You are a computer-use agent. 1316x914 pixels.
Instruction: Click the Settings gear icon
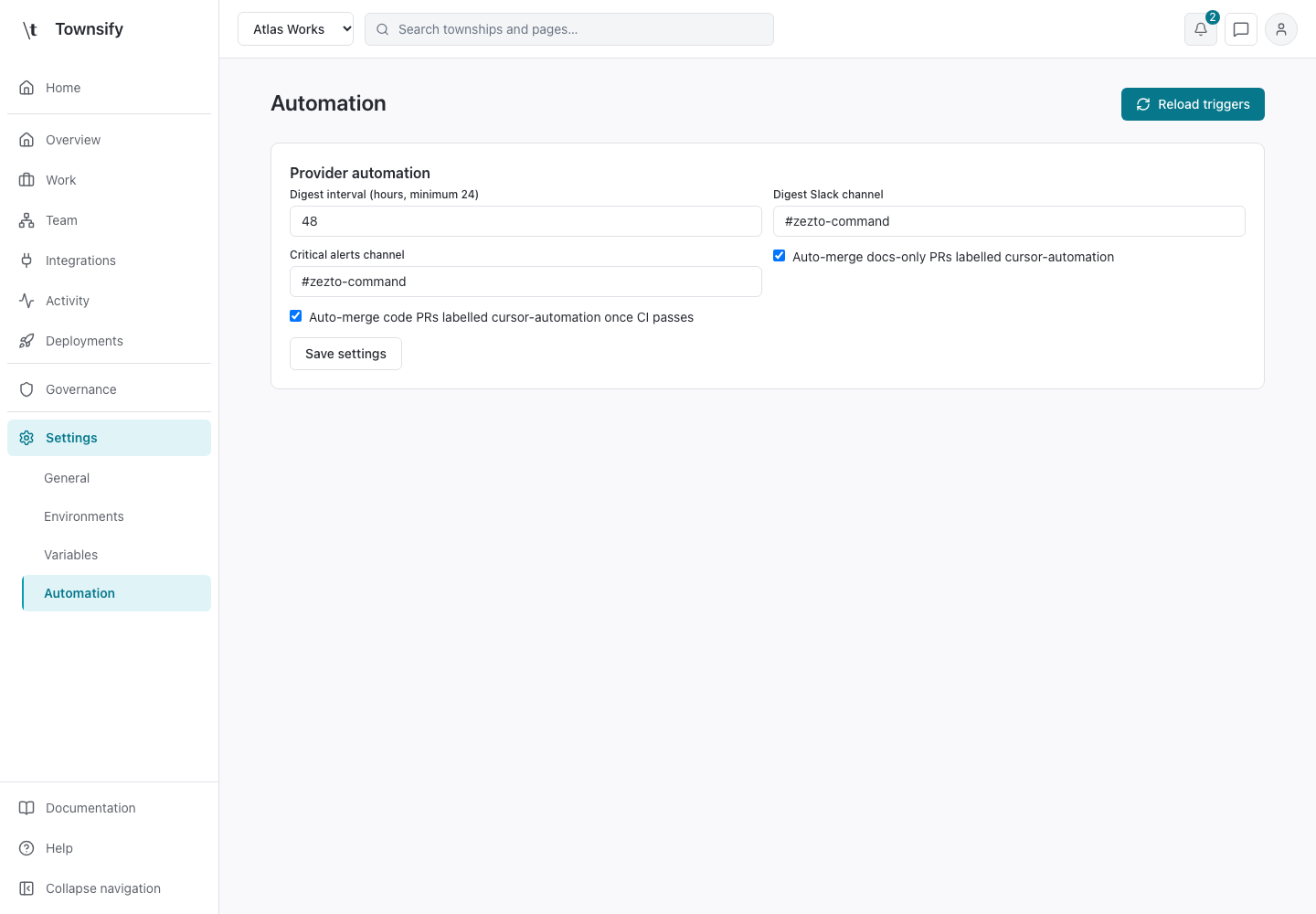pyautogui.click(x=27, y=438)
